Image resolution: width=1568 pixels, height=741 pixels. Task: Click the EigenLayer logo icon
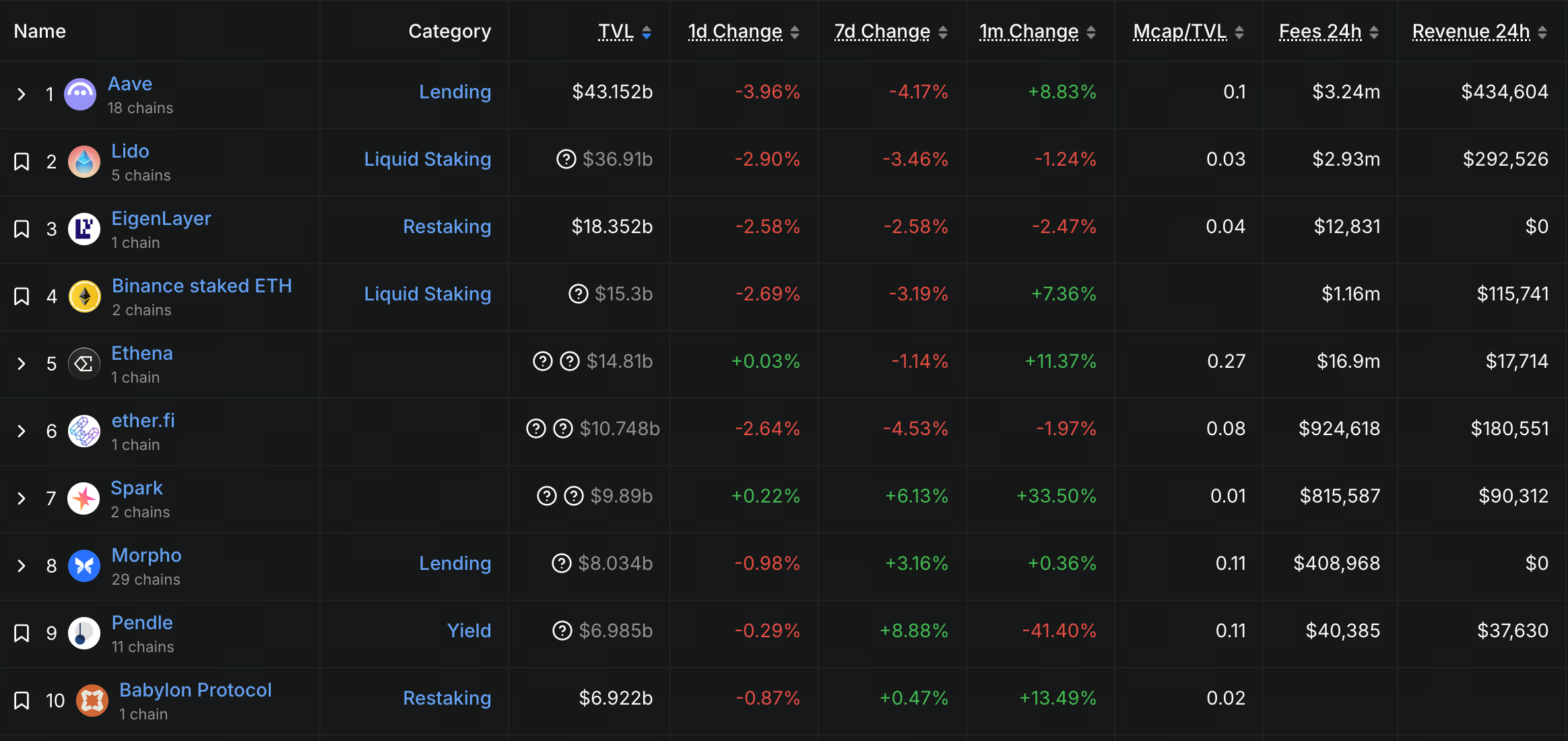84,229
